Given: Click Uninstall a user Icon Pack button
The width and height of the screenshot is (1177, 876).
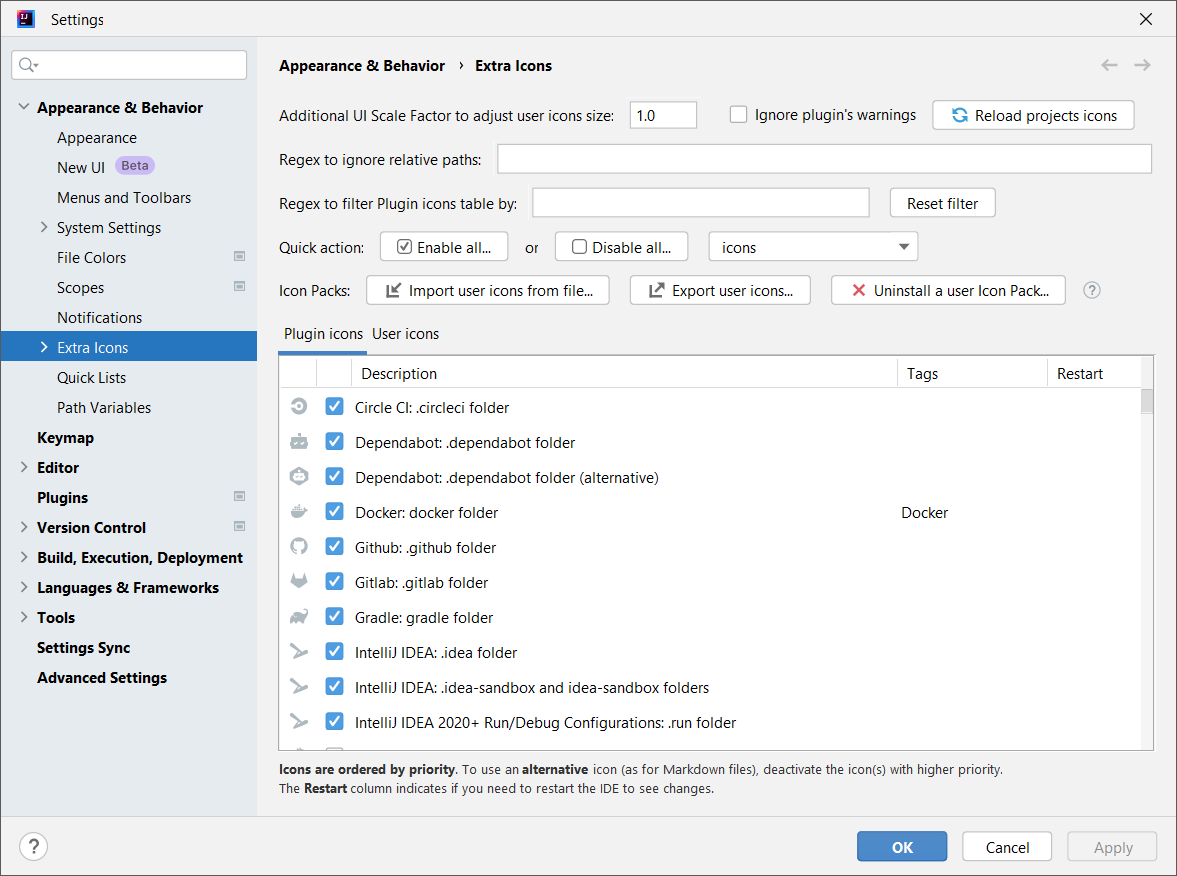Looking at the screenshot, I should pyautogui.click(x=948, y=290).
